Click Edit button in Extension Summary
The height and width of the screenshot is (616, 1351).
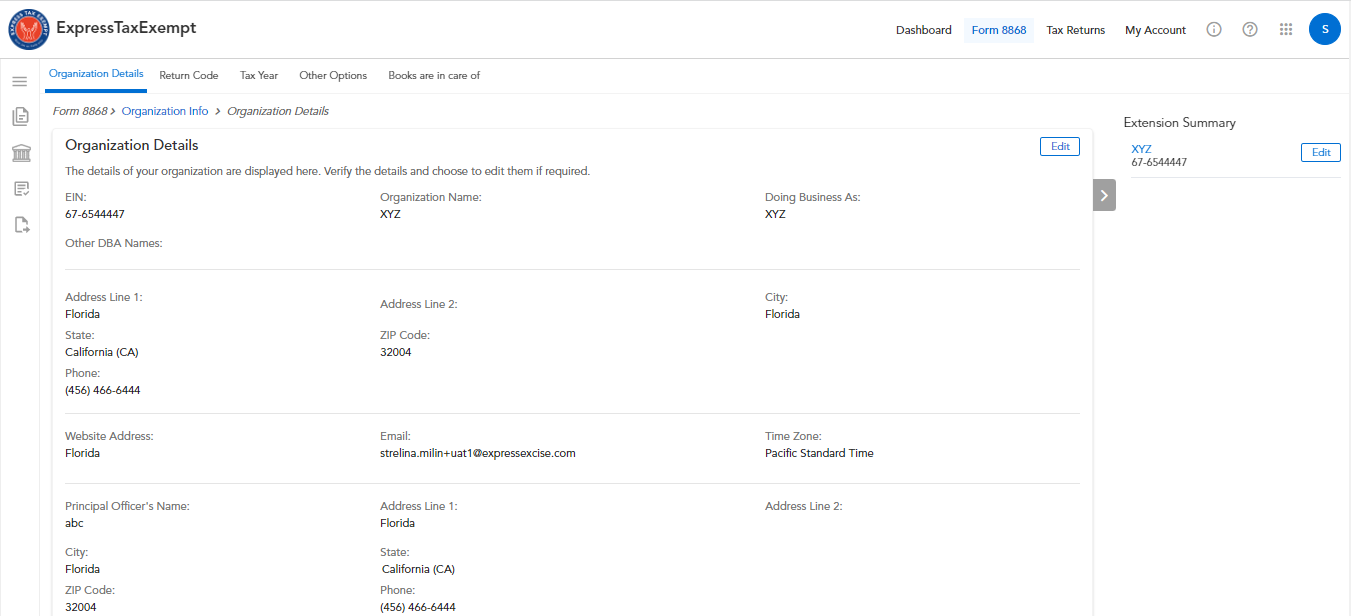click(x=1321, y=152)
